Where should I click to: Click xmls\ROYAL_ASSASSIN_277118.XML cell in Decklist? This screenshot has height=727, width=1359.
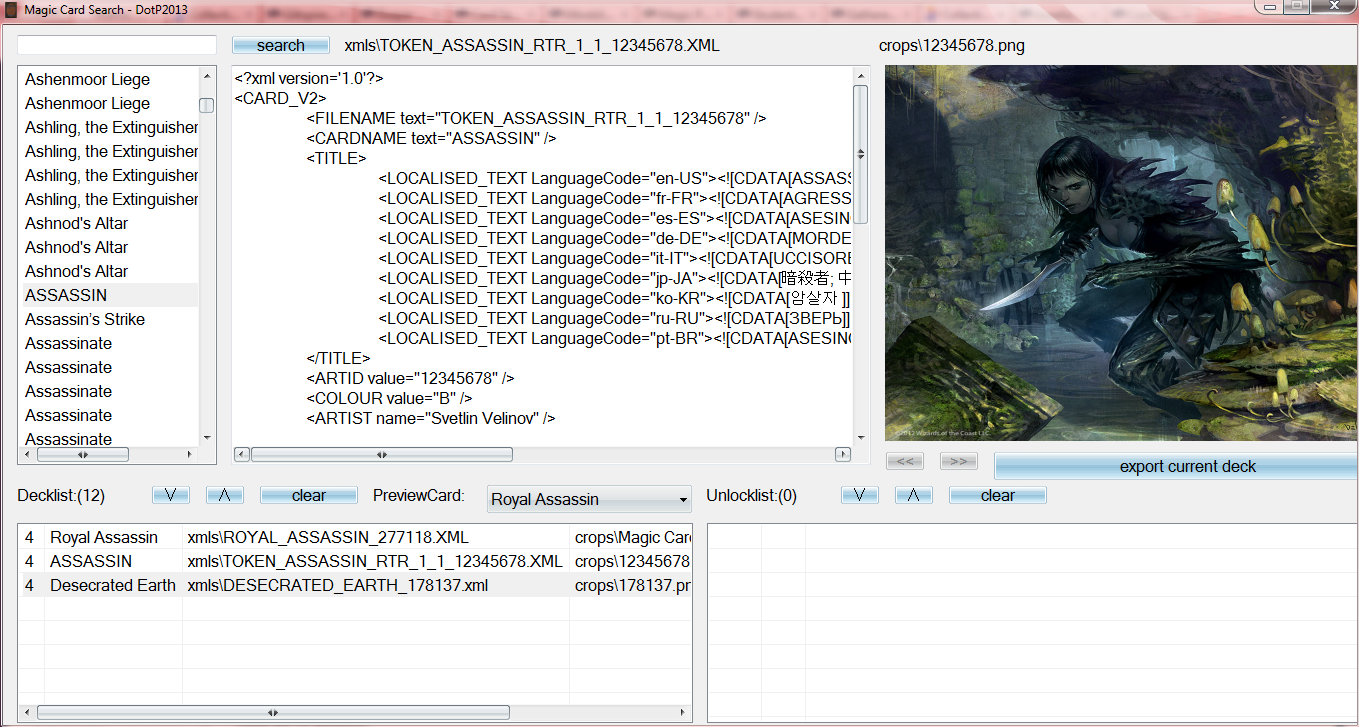coord(328,537)
